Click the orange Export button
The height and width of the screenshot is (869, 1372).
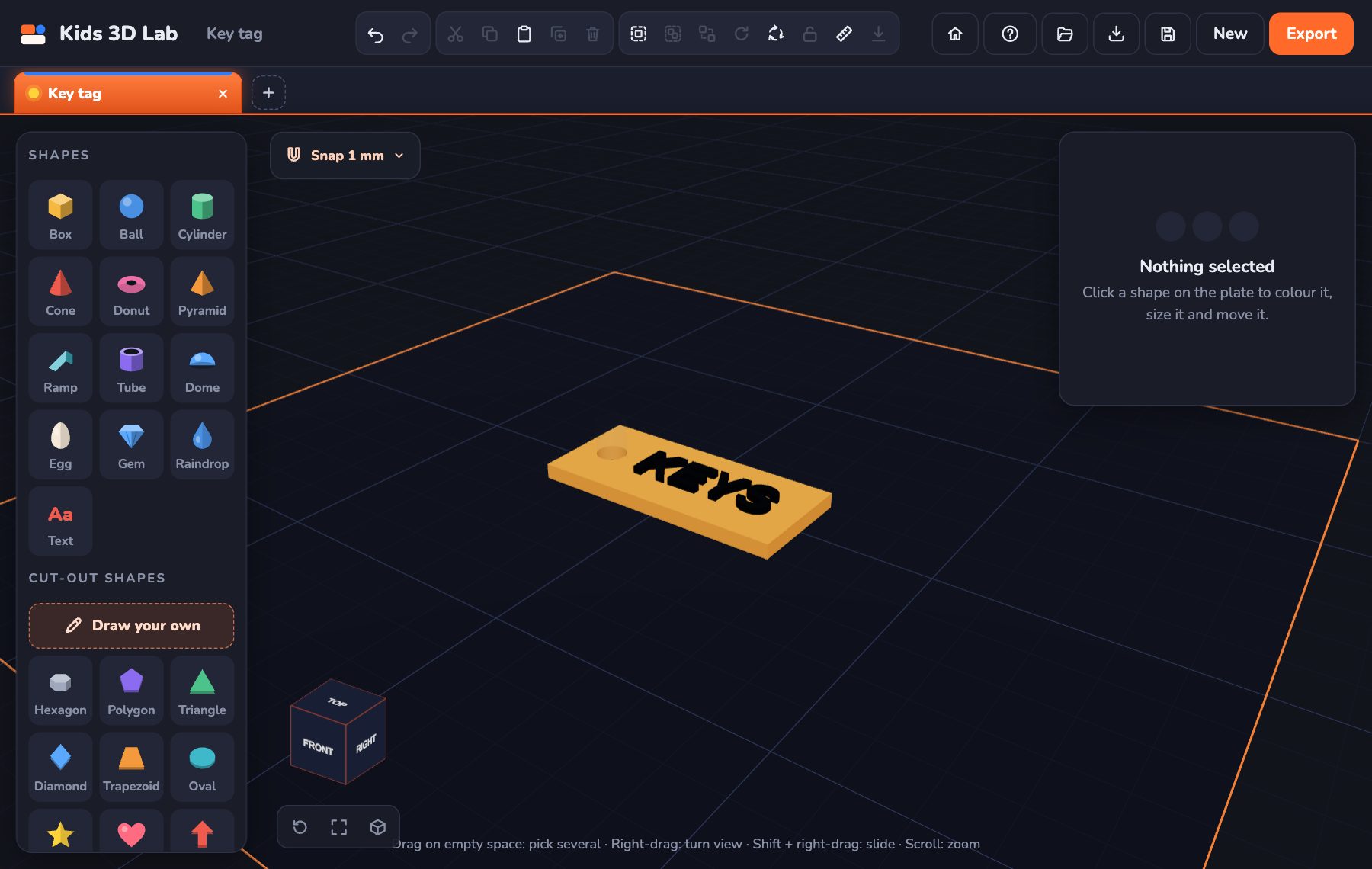coord(1311,34)
